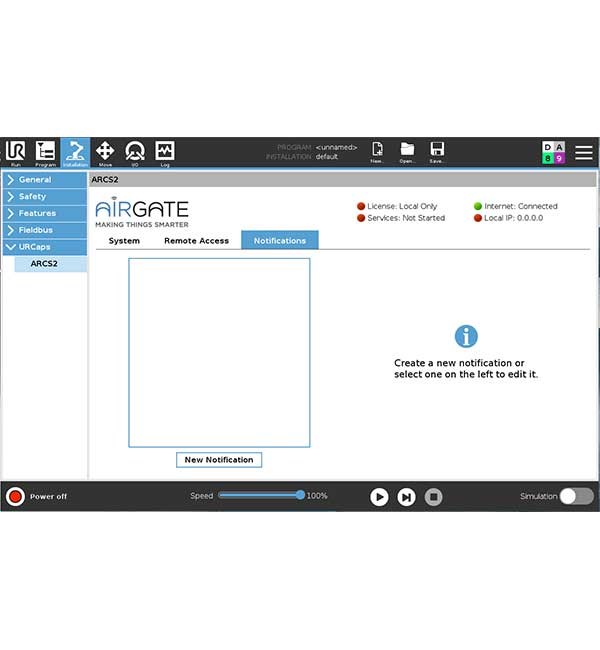Open the Move arrows icon

coord(105,153)
